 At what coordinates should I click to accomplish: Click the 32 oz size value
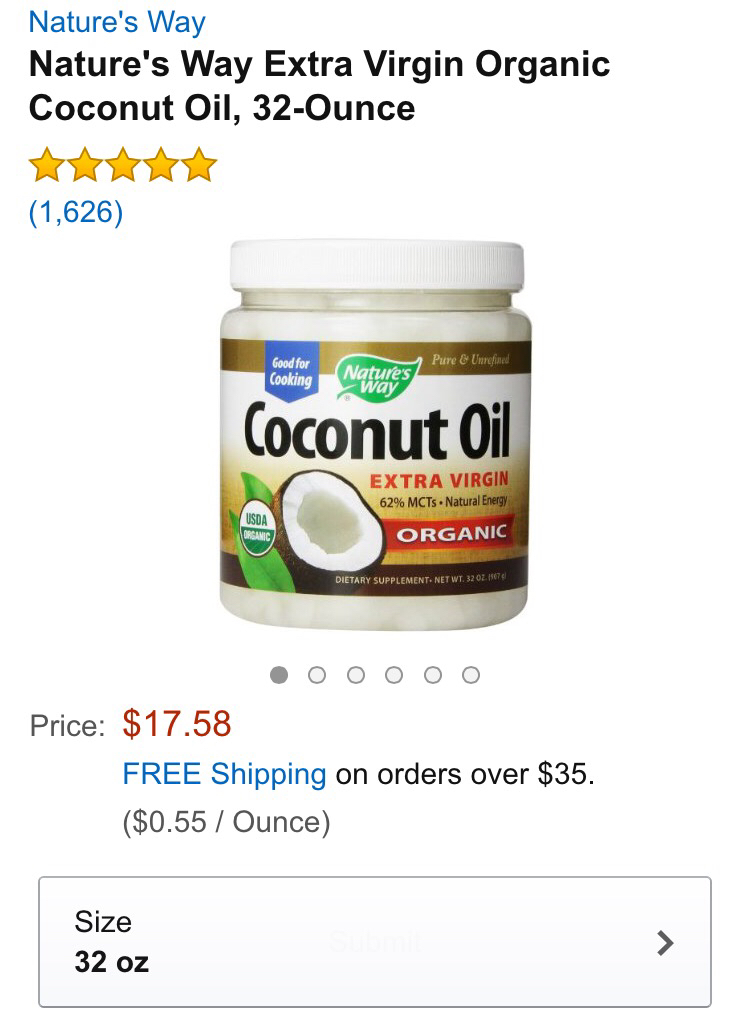tap(112, 962)
